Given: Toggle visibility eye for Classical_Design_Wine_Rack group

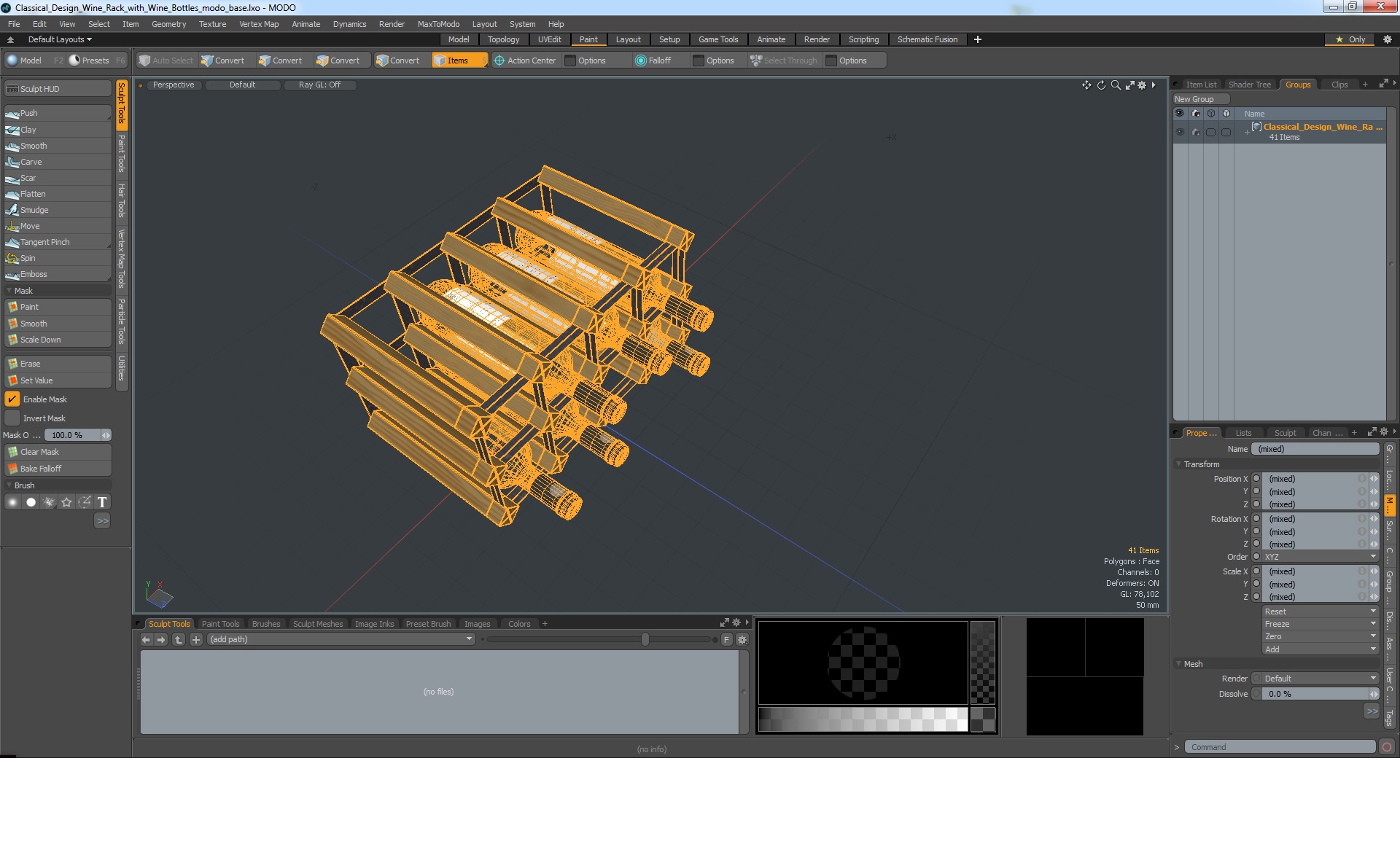Looking at the screenshot, I should pos(1179,132).
